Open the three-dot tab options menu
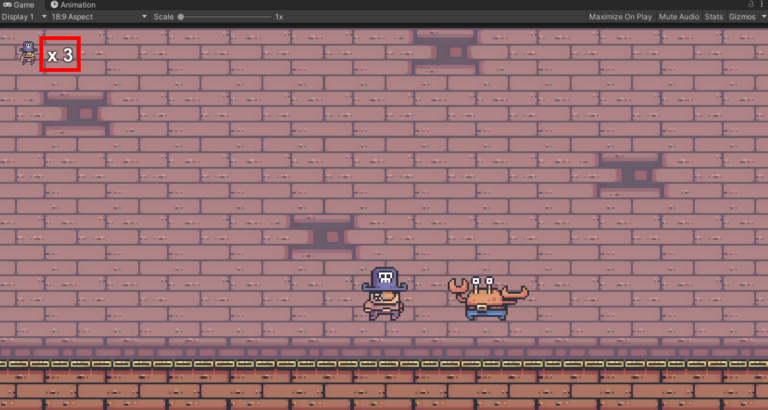The width and height of the screenshot is (768, 410). pos(763,4)
